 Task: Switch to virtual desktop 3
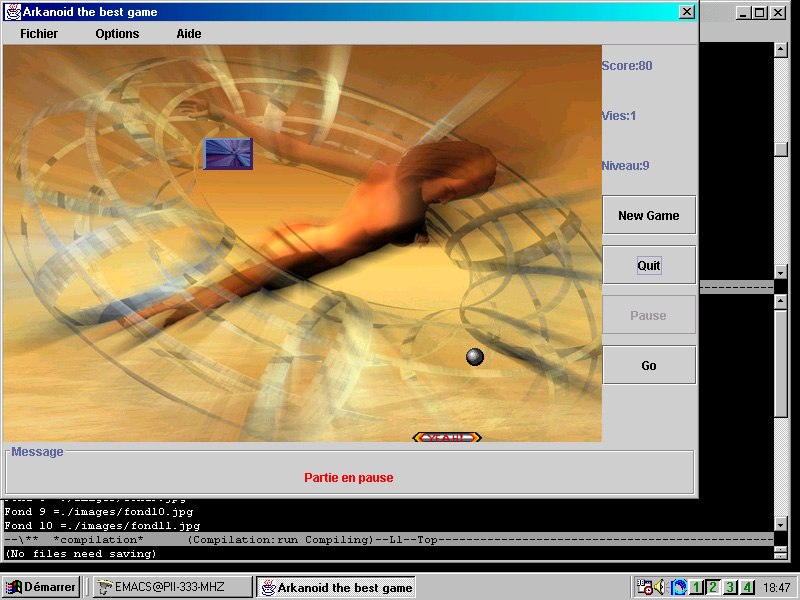(731, 587)
